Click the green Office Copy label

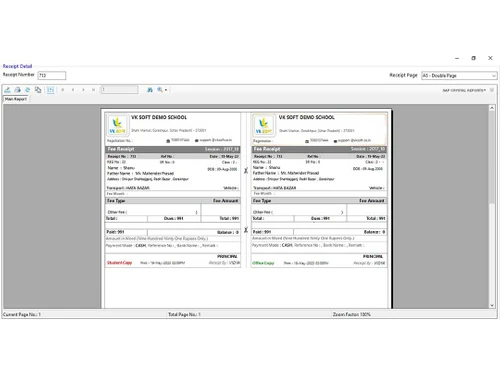(263, 263)
